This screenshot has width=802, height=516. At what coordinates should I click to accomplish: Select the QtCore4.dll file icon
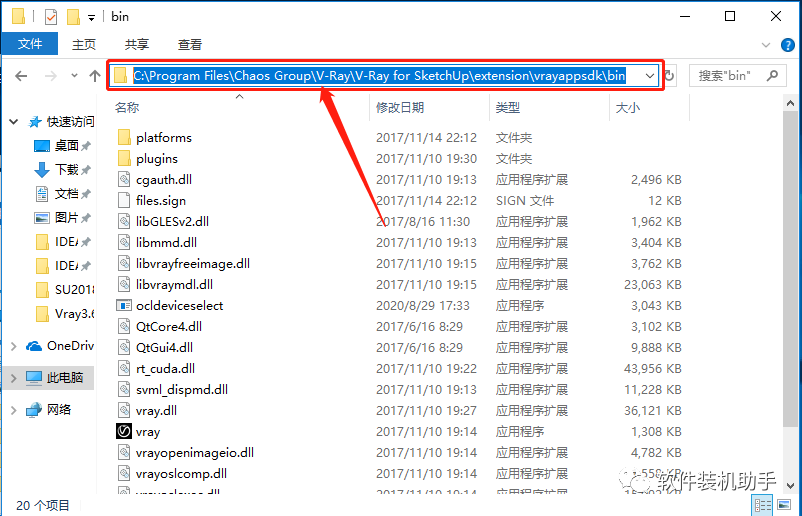[124, 326]
